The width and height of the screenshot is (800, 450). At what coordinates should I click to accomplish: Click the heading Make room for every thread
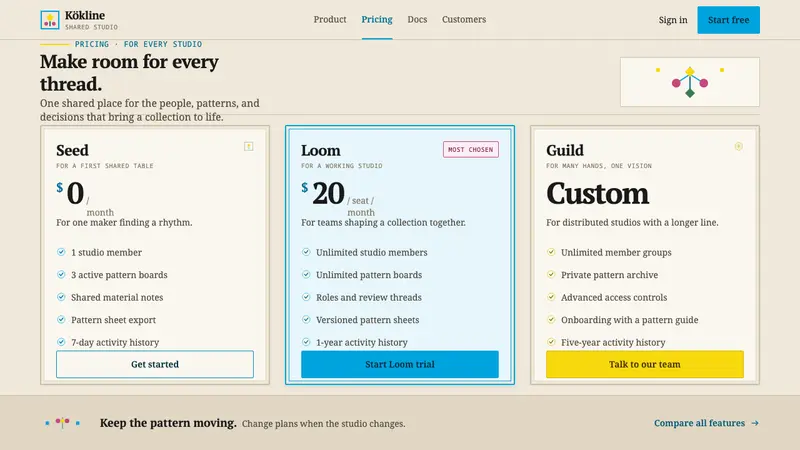click(129, 72)
